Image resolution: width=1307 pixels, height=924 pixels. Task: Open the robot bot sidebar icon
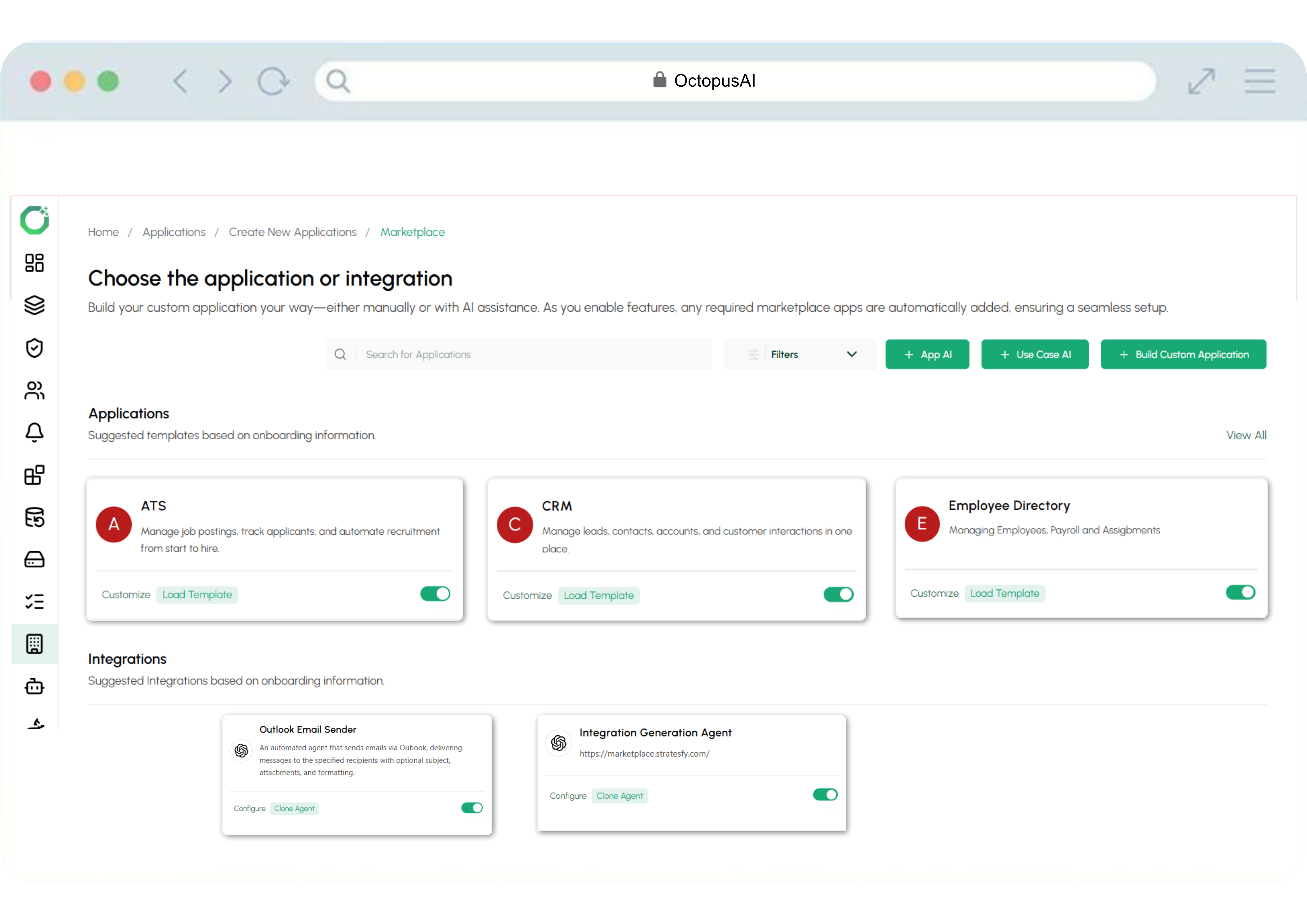click(34, 686)
